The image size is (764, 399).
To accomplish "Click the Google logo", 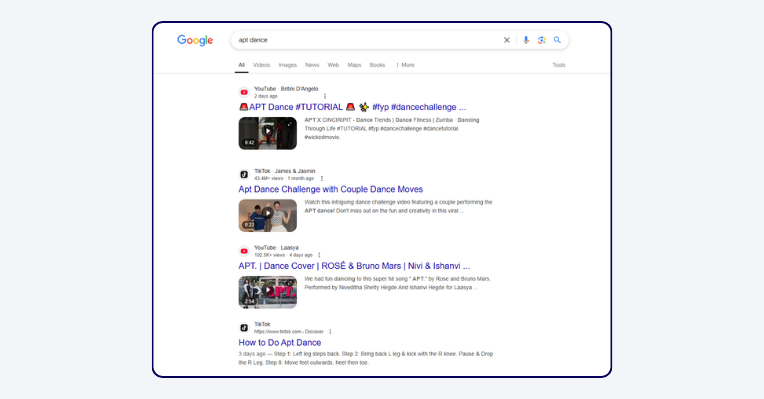I will (x=195, y=40).
